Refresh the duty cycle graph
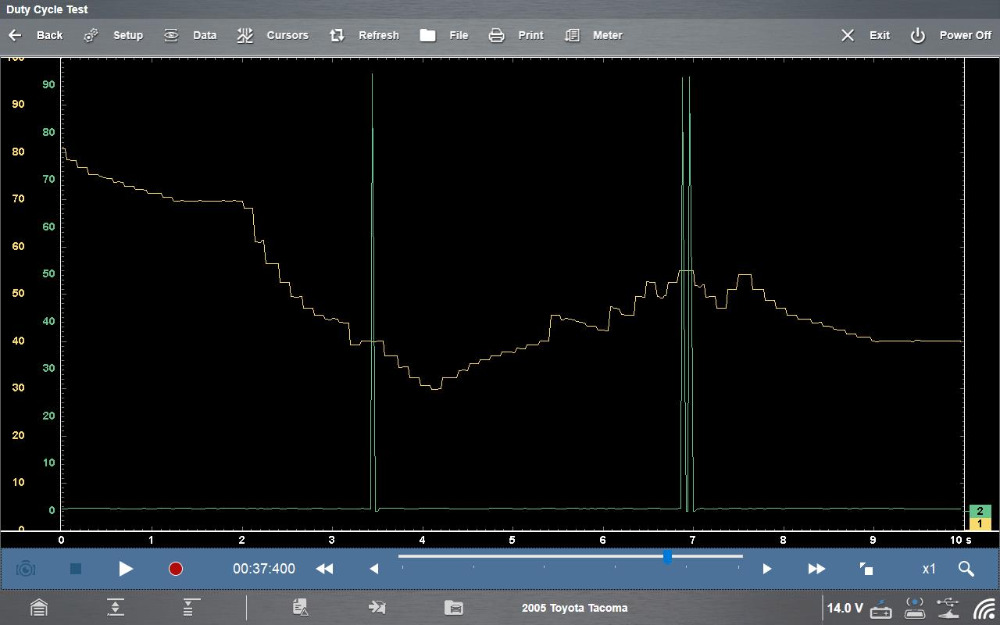1000x625 pixels. click(x=365, y=35)
